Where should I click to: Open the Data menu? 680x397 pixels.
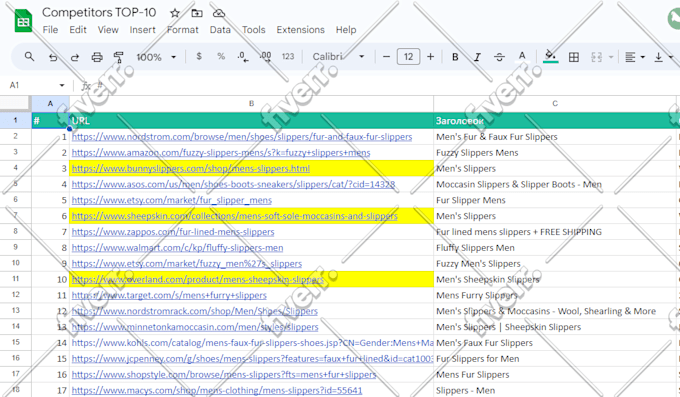[x=220, y=30]
